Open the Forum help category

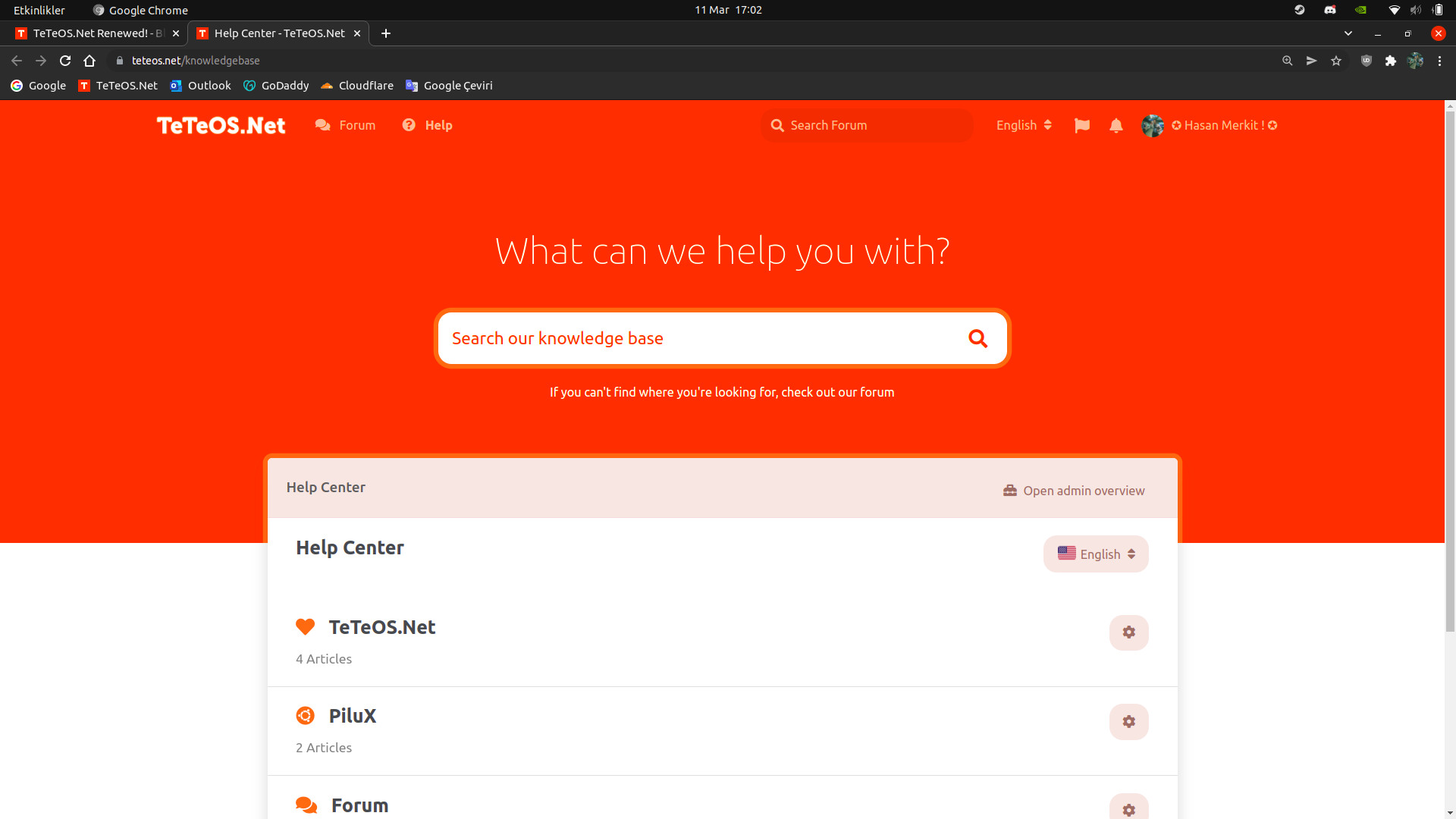point(359,805)
